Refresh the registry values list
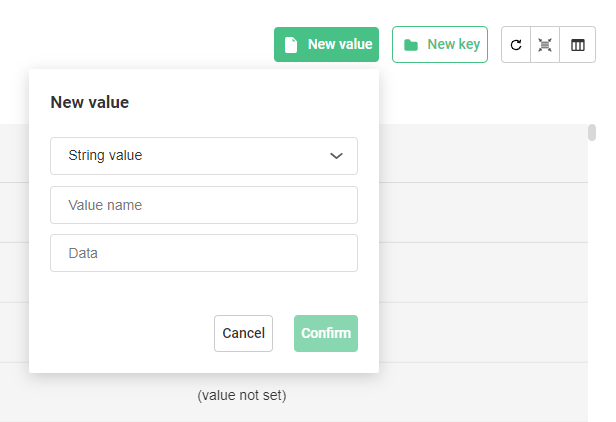Screen dimensions: 616x422 tap(516, 45)
